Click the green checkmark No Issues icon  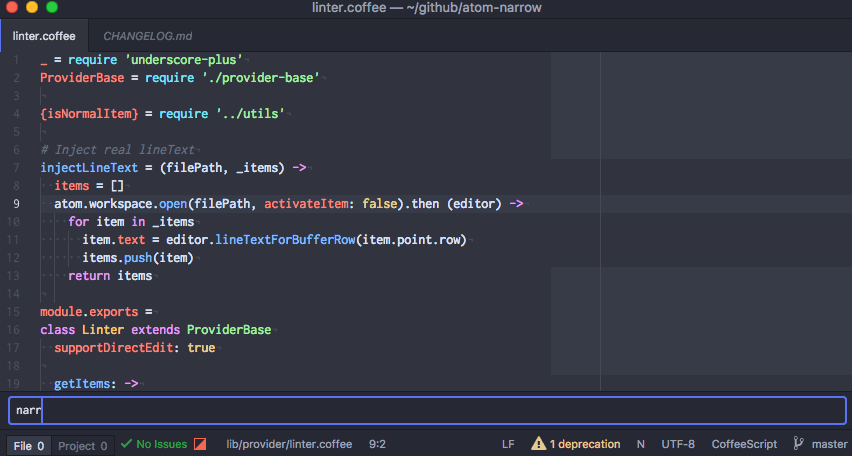point(127,444)
